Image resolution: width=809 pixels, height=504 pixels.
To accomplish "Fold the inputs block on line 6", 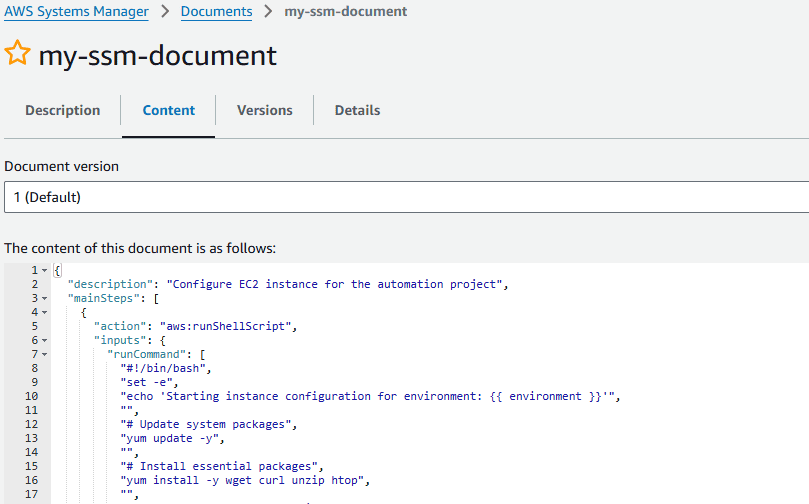I will point(44,340).
